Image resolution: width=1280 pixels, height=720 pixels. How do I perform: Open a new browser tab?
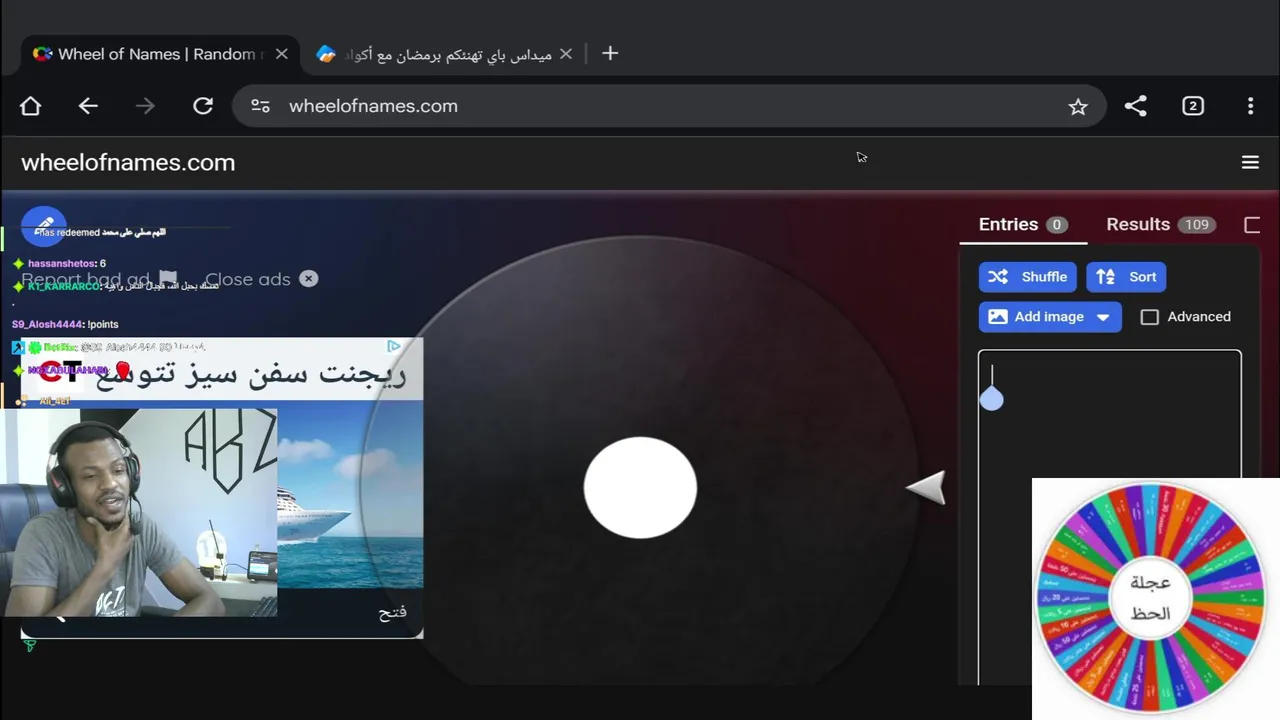[x=610, y=54]
